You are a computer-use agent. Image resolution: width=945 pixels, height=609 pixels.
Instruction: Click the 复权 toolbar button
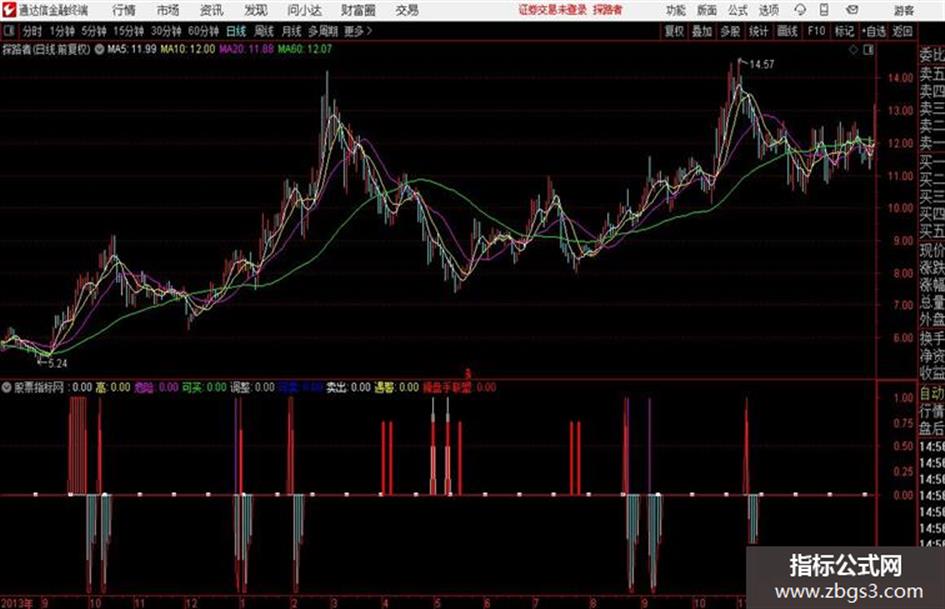[x=674, y=31]
